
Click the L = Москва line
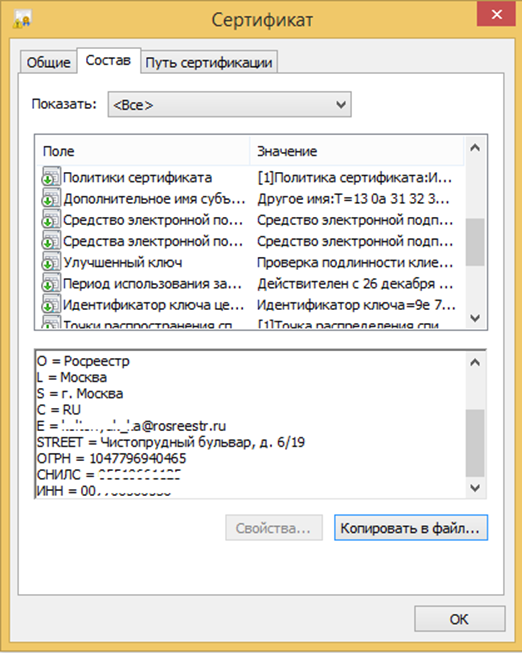click(x=72, y=377)
